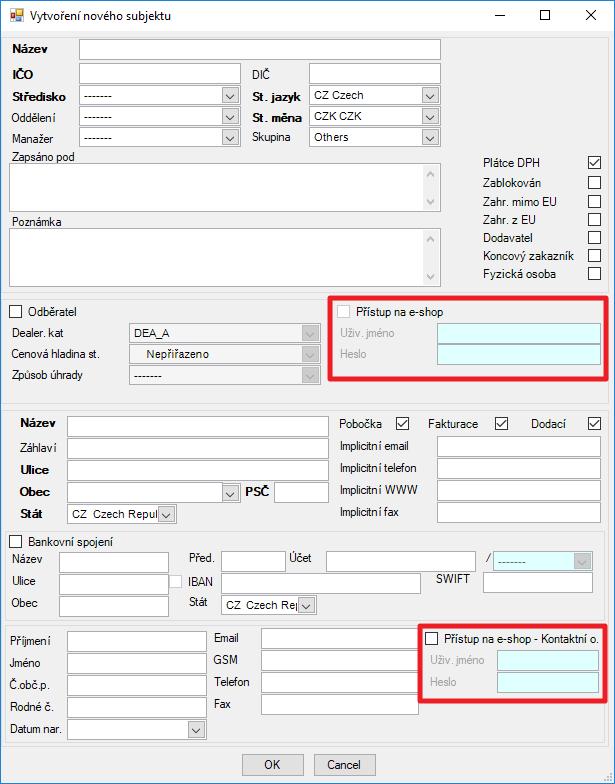Screen dimensions: 615x784
Task: Open the Oddělení dropdown
Action: click(230, 117)
